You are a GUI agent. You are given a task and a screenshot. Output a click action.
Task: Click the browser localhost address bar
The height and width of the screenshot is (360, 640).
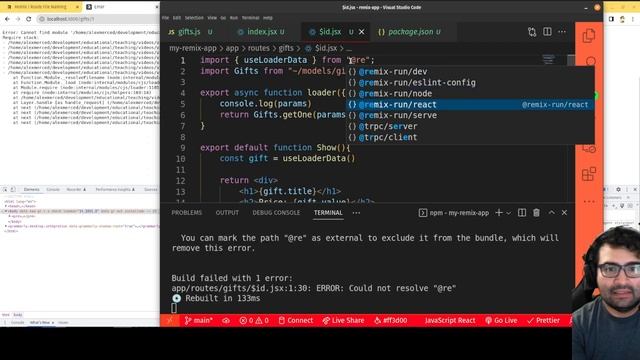point(98,19)
